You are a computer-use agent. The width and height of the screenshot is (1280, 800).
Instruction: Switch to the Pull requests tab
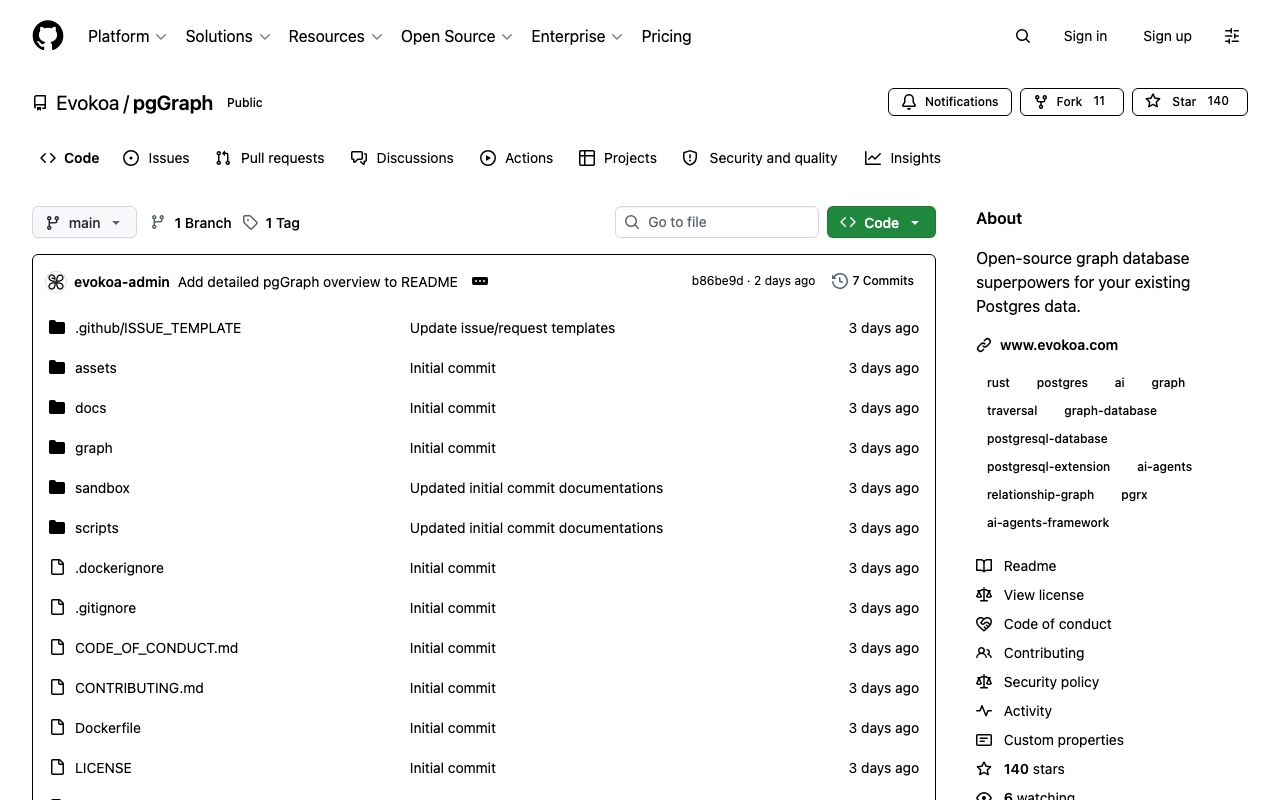[x=270, y=158]
